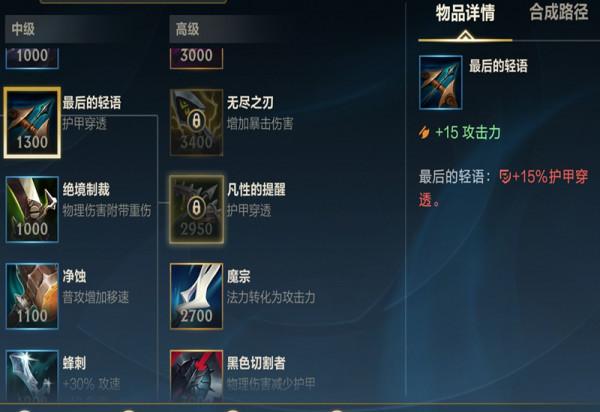Select the 黑色切割者 item icon
Image resolution: width=600 pixels, height=412 pixels.
coord(196,375)
